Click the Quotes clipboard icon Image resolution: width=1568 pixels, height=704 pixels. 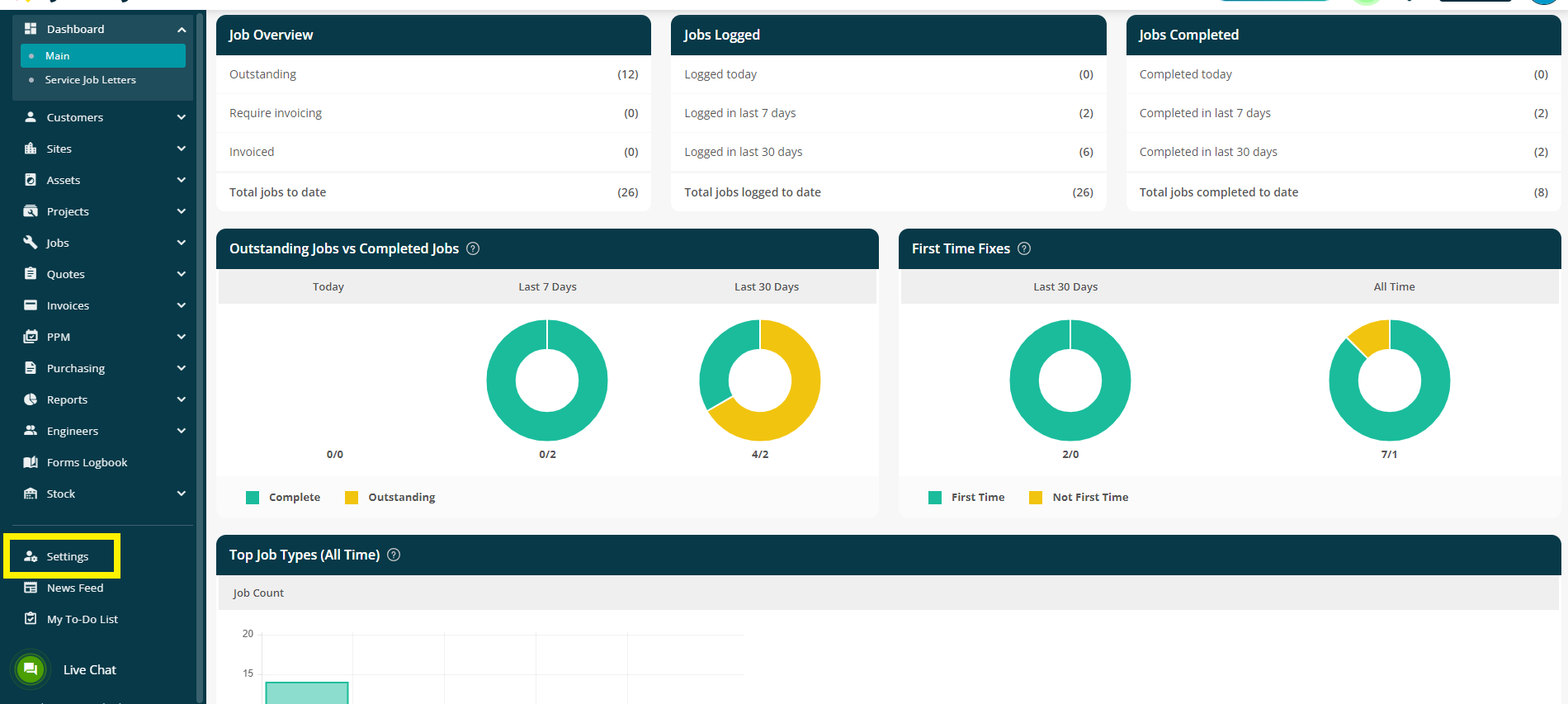point(31,274)
